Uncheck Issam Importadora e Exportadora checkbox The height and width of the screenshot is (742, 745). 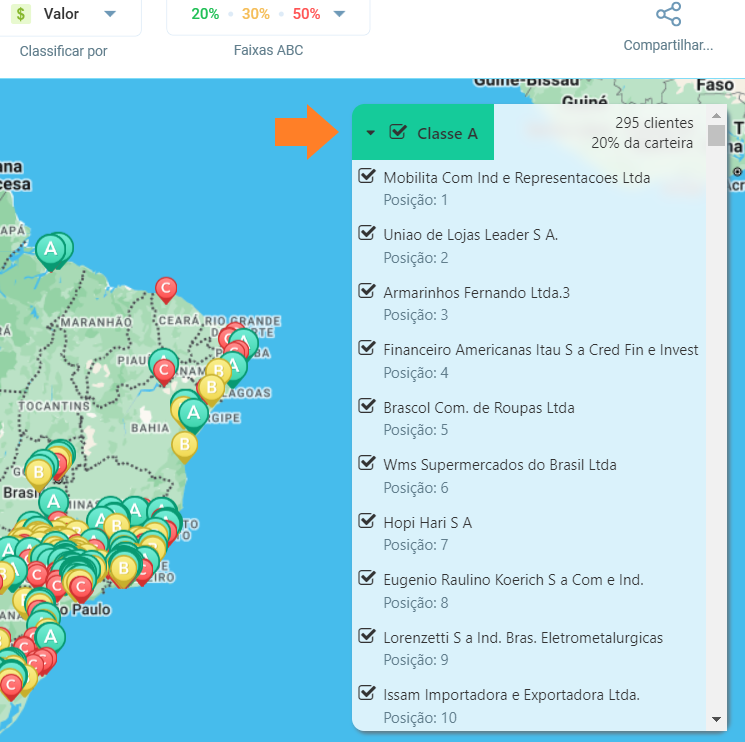(367, 693)
